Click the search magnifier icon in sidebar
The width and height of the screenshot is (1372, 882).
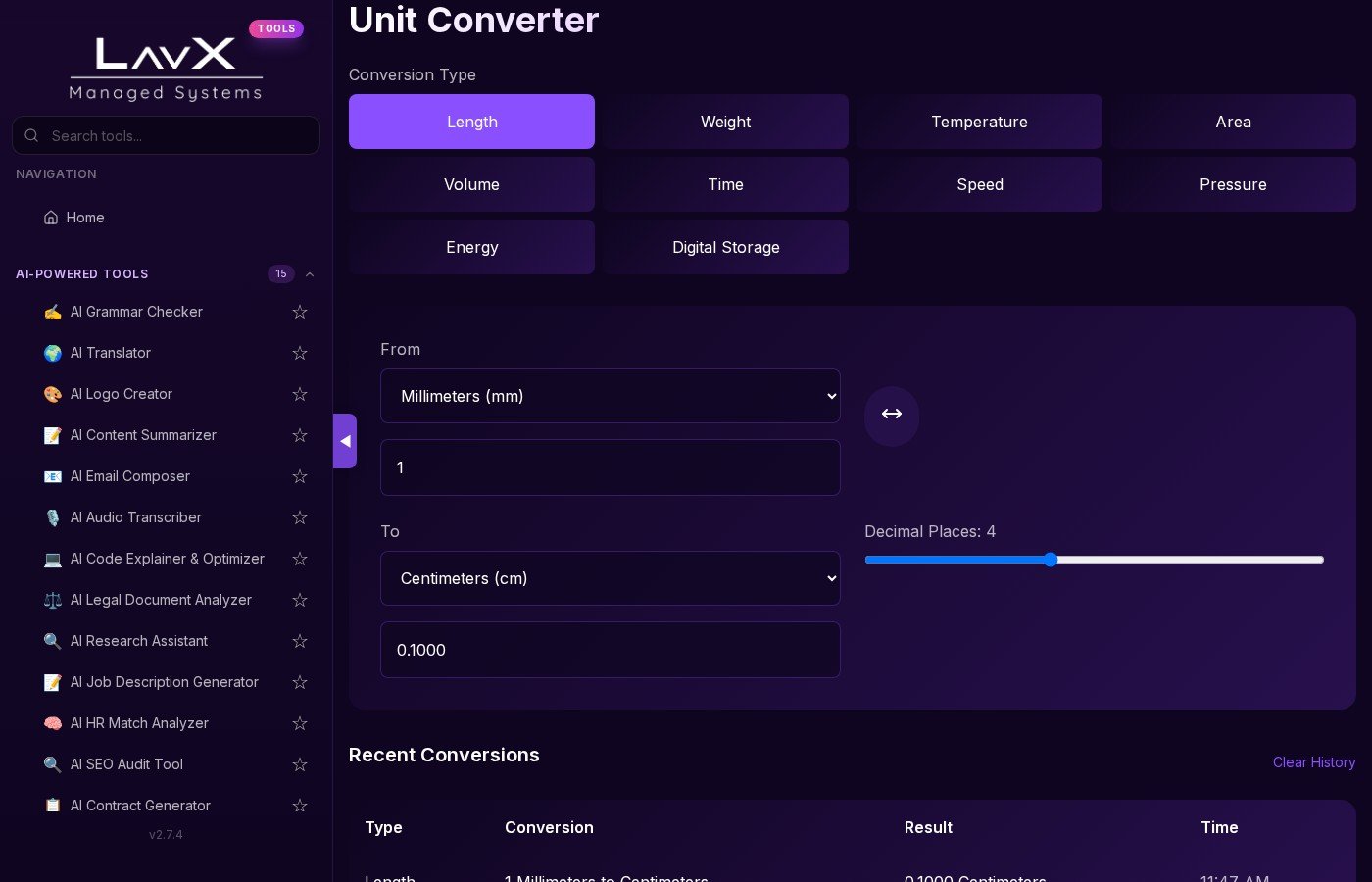pos(31,136)
